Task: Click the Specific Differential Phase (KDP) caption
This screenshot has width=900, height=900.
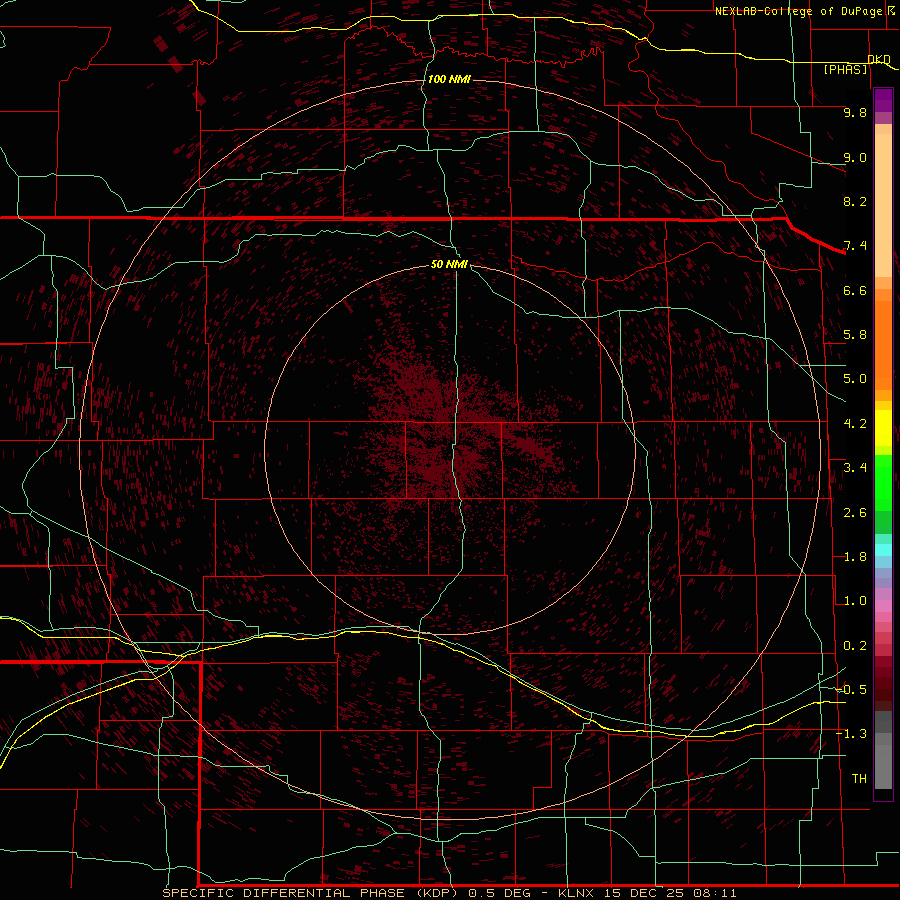Action: (308, 893)
